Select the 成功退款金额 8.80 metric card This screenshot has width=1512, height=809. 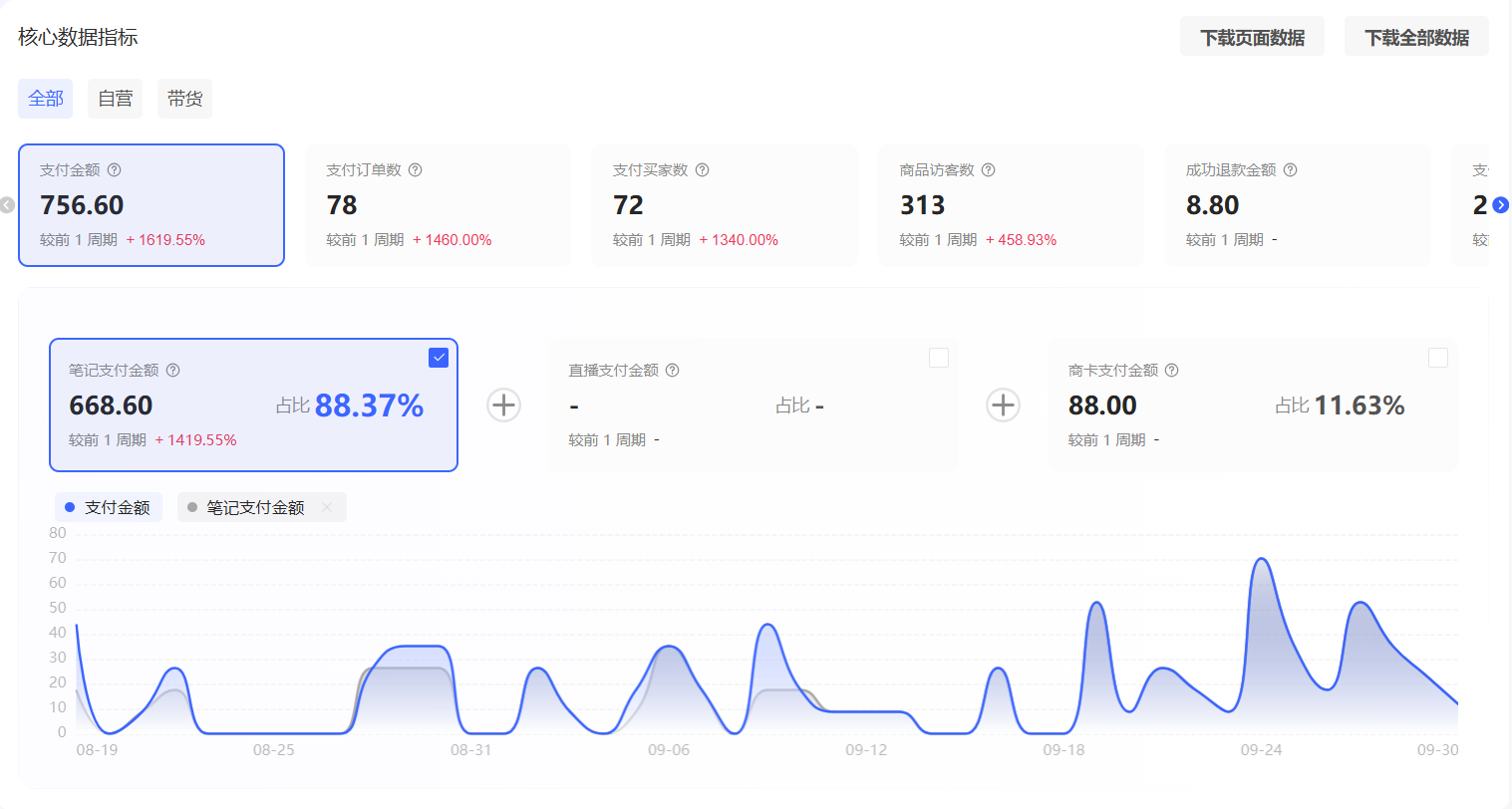[1298, 205]
